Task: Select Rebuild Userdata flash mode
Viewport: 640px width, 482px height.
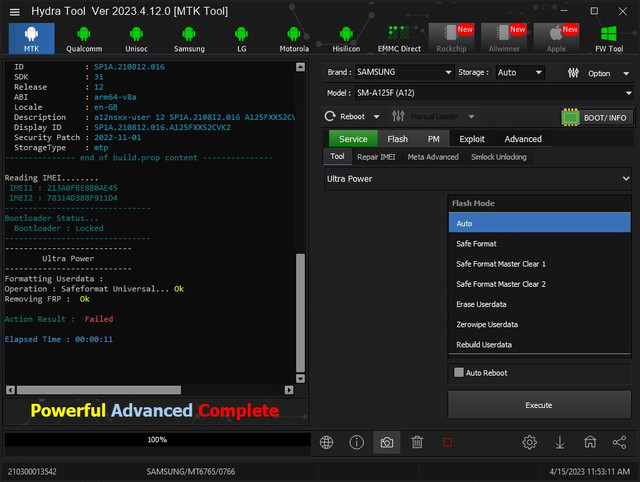Action: point(539,344)
